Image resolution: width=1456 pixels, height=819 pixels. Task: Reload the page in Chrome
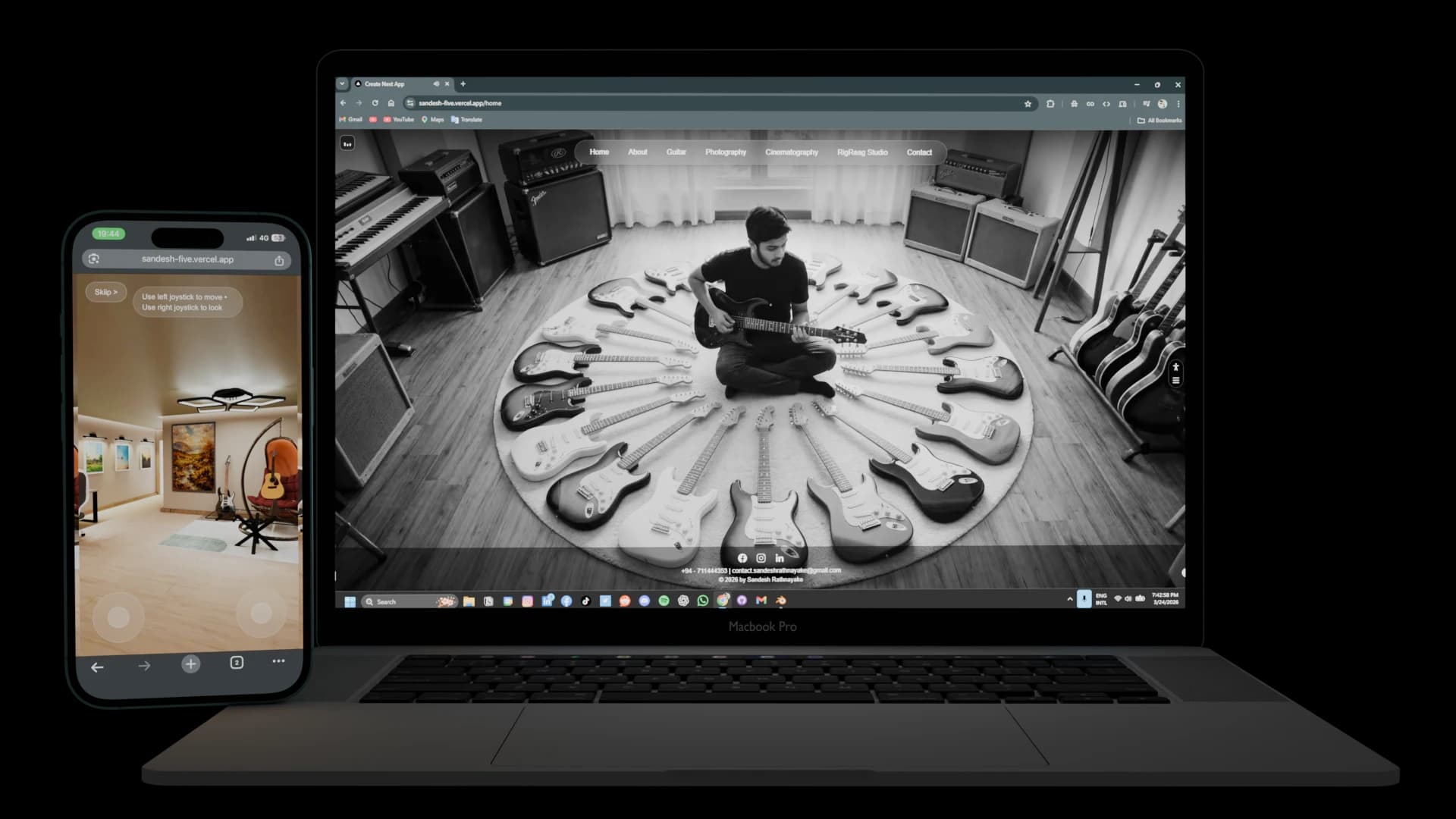tap(375, 103)
